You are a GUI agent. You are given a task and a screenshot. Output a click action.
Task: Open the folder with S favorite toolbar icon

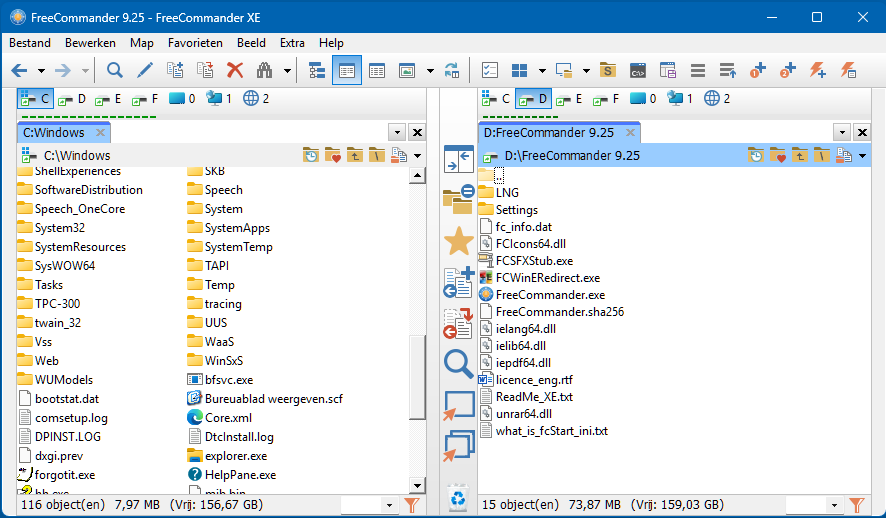coord(608,71)
